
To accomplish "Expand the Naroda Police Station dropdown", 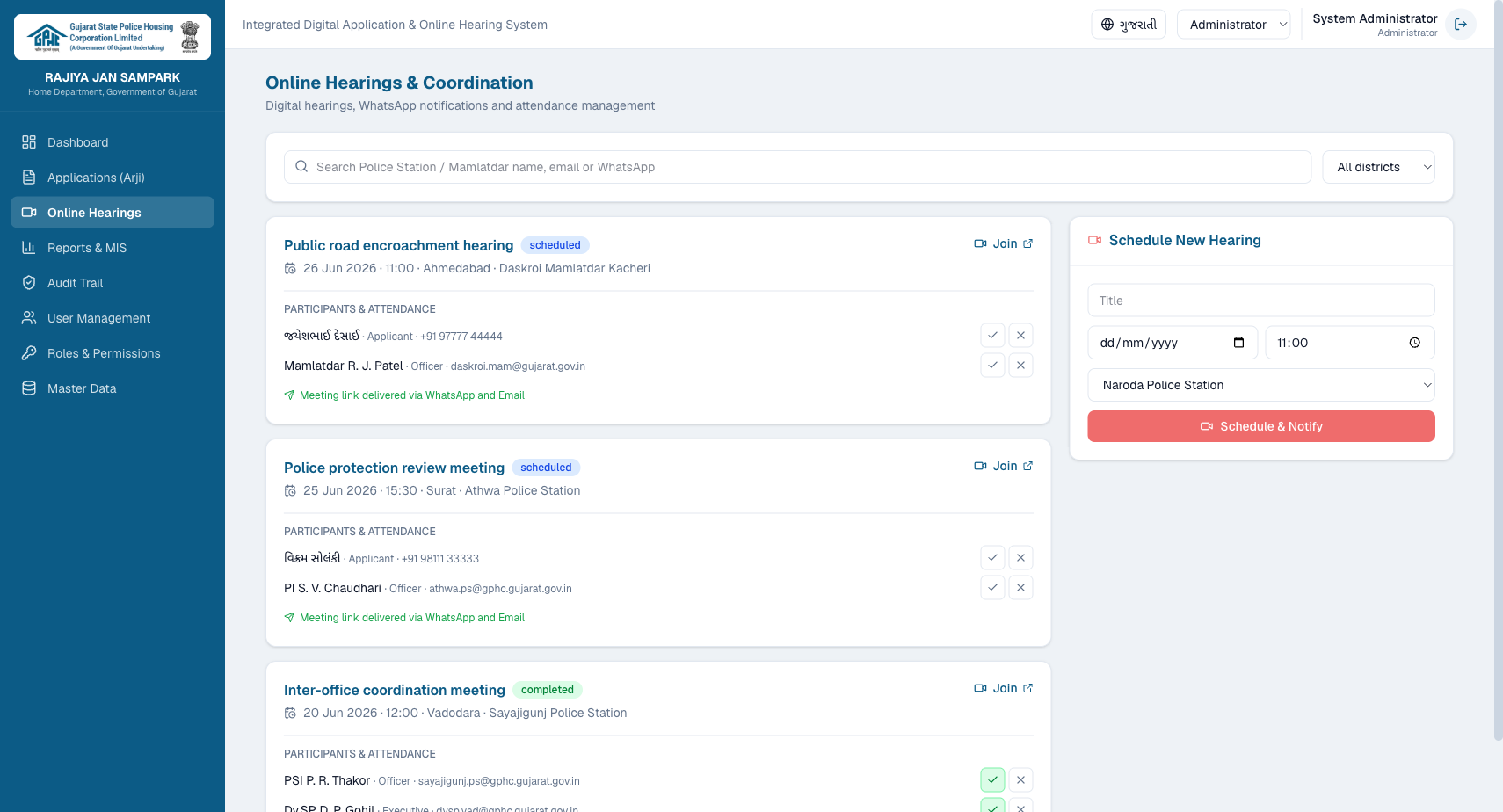I will pos(1261,385).
